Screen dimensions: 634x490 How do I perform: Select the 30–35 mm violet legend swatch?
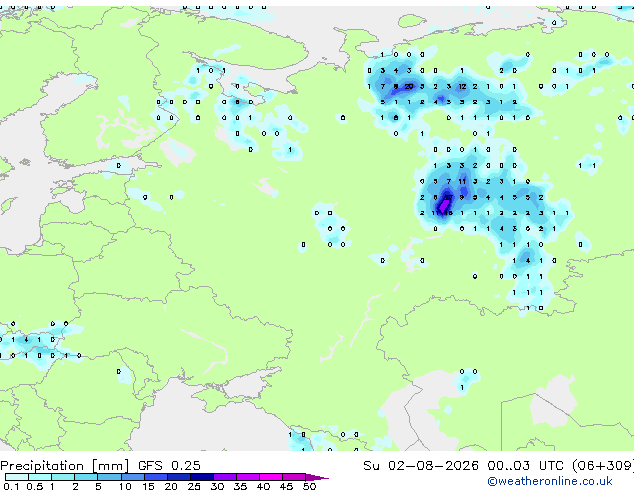[x=224, y=477]
